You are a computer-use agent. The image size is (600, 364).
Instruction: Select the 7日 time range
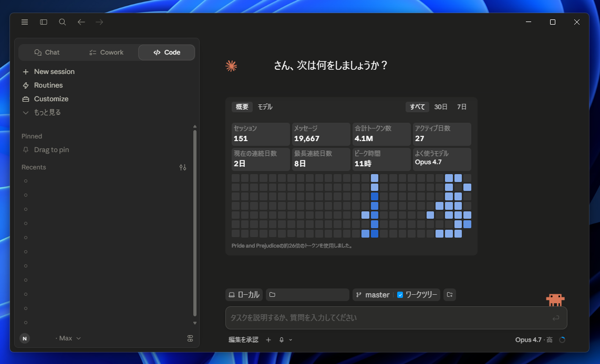point(461,107)
